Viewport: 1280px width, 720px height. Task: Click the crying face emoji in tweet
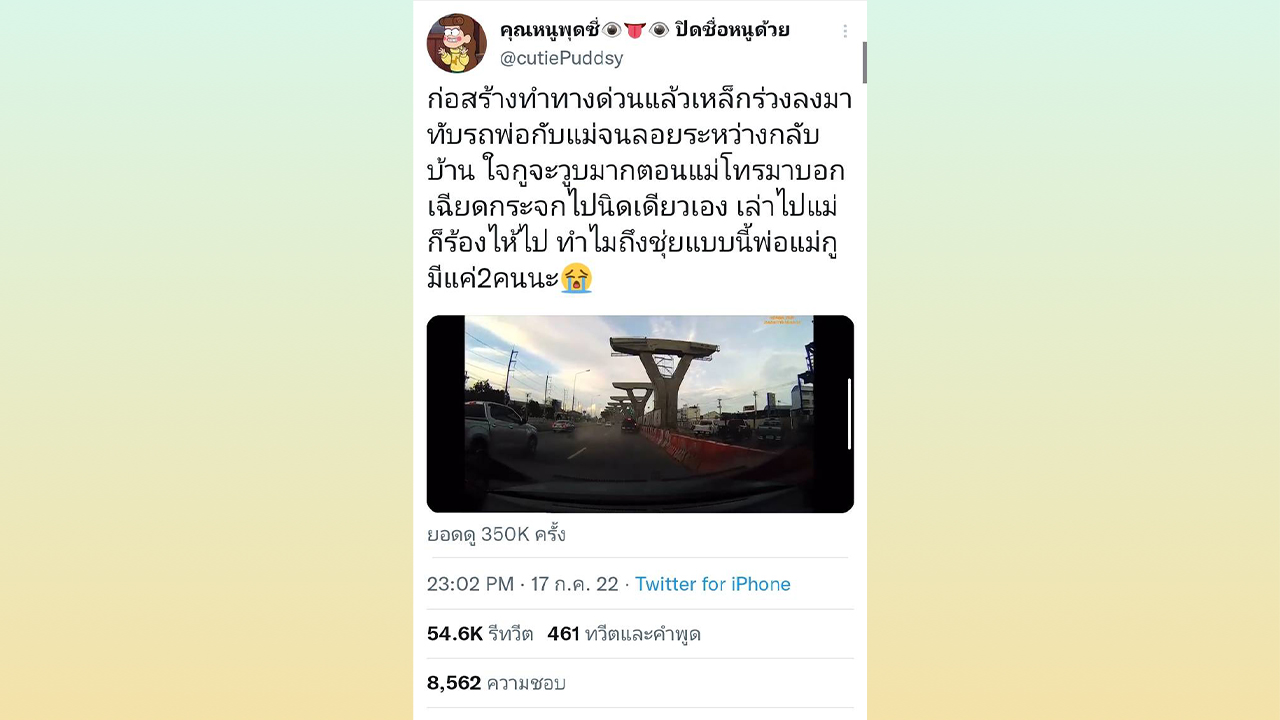coord(577,277)
